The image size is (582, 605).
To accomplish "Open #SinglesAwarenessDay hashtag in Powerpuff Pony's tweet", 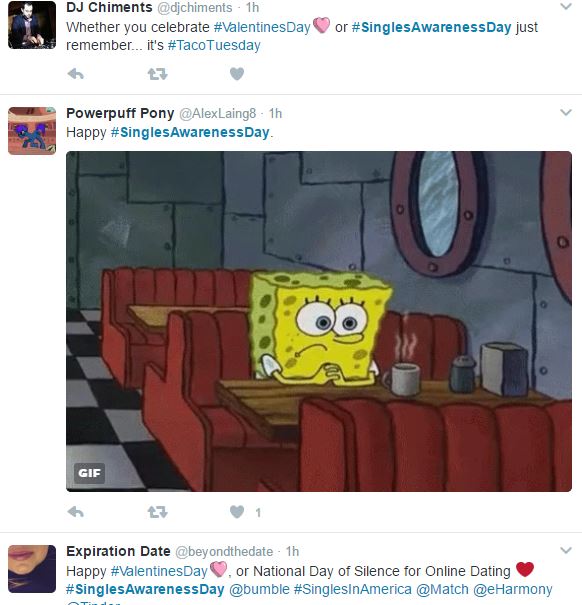I will tap(190, 132).
